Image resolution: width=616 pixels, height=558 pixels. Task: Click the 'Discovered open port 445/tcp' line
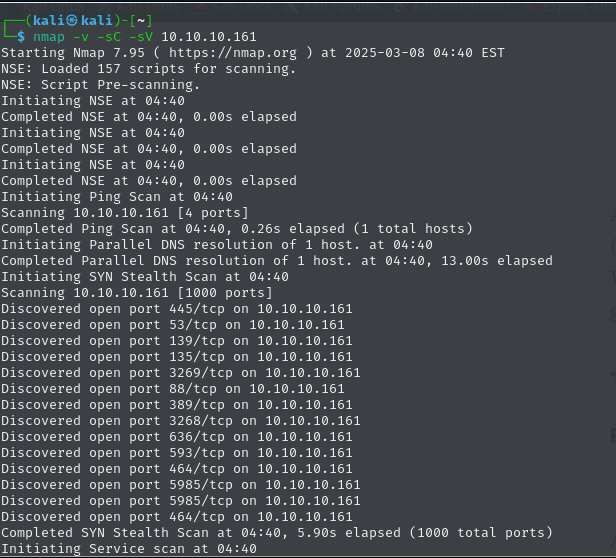pos(176,309)
